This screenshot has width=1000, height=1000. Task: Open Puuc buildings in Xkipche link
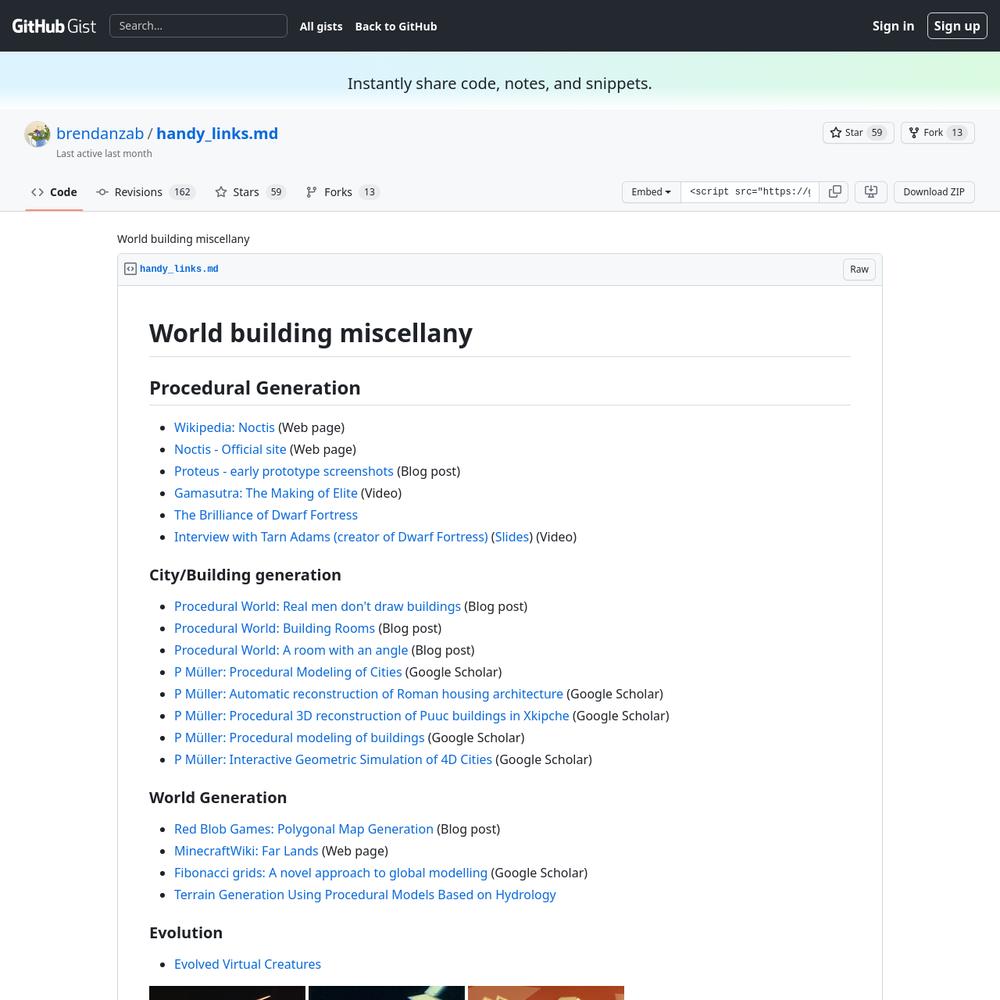pos(372,716)
